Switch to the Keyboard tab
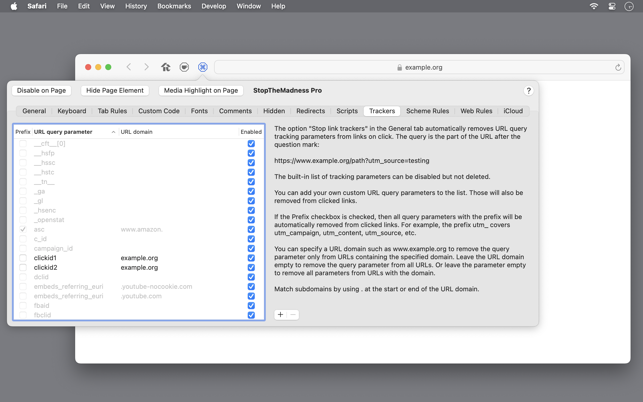The width and height of the screenshot is (643, 402). point(72,111)
